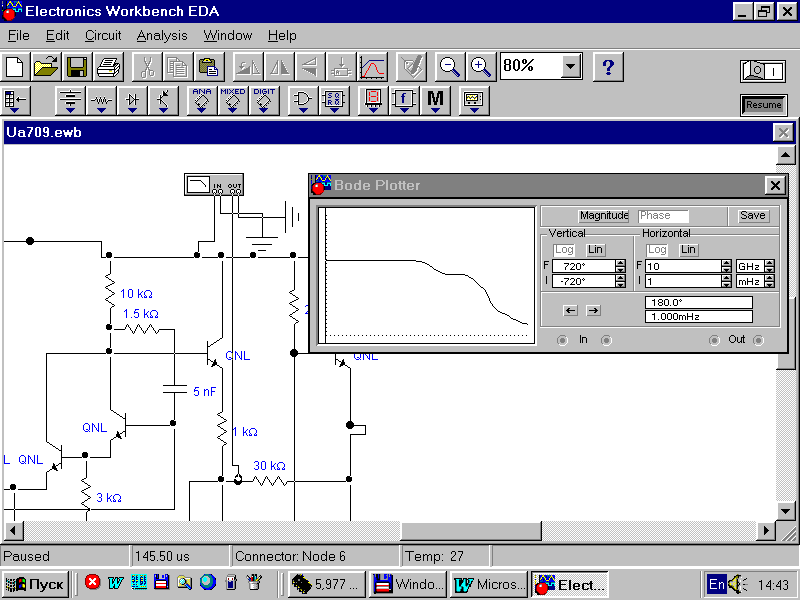Toggle the simulation power switch

tap(763, 70)
